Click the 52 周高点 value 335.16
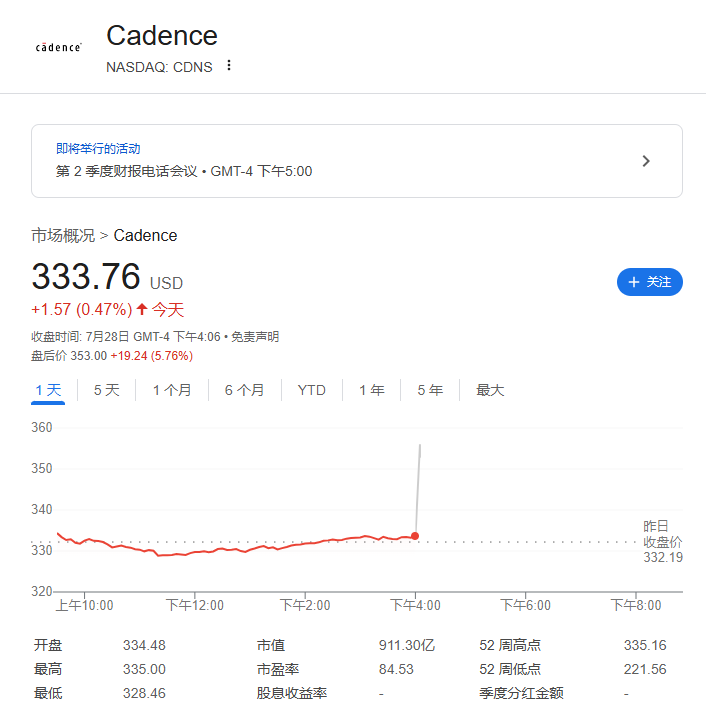This screenshot has width=706, height=714. [x=645, y=645]
